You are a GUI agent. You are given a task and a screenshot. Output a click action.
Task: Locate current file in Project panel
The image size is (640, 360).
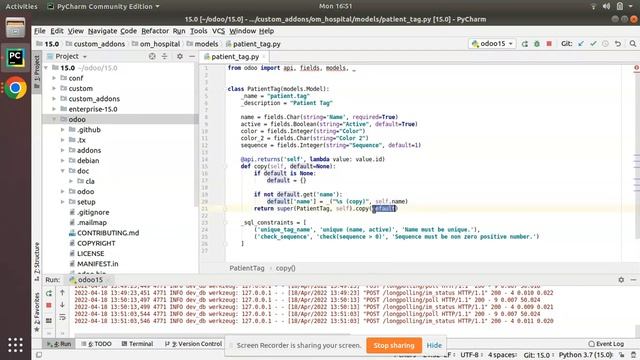(152, 56)
